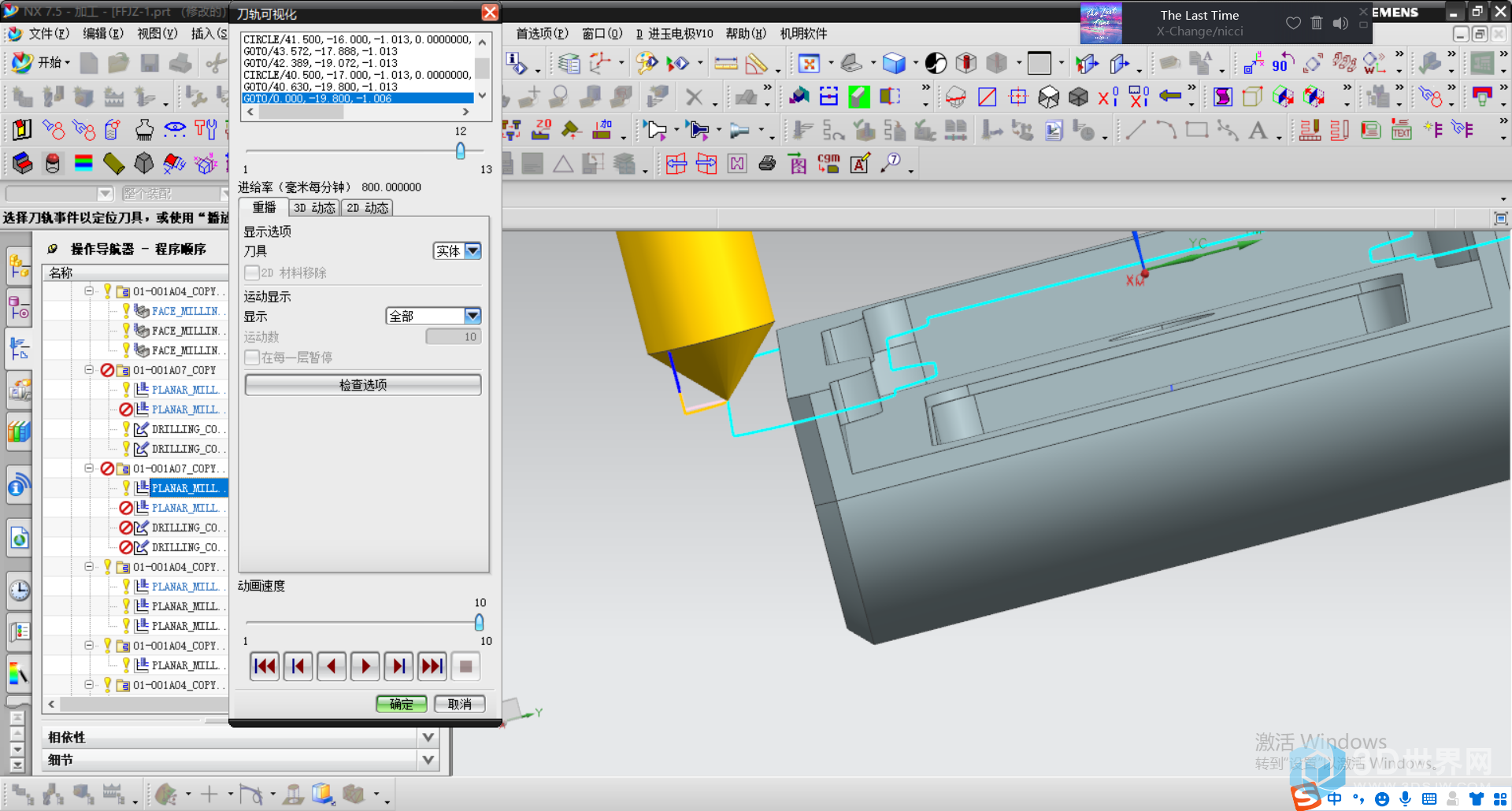Open 检查选项 settings
Viewport: 1512px width, 811px height.
(x=363, y=385)
